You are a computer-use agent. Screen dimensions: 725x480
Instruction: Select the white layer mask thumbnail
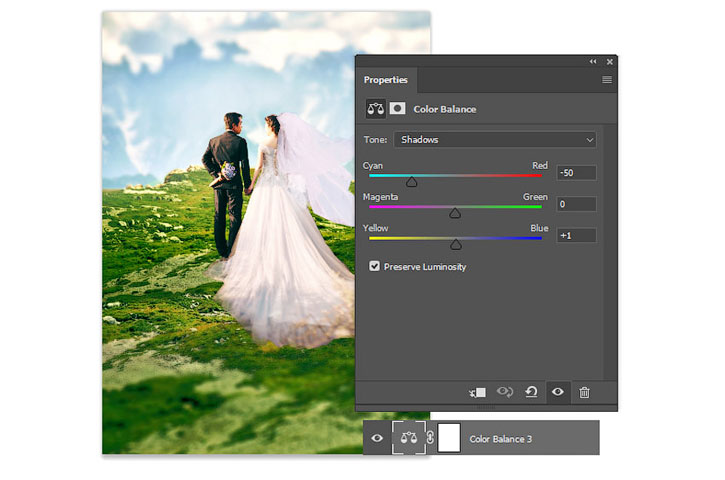point(449,437)
